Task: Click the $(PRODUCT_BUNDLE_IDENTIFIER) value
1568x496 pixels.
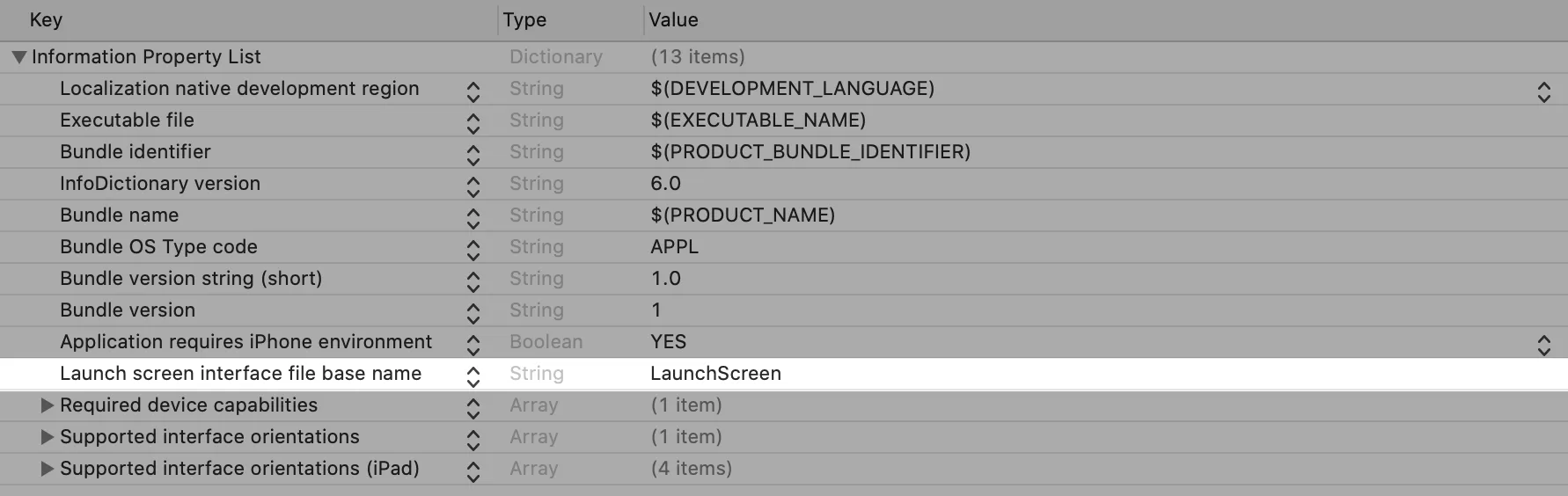Action: tap(810, 152)
